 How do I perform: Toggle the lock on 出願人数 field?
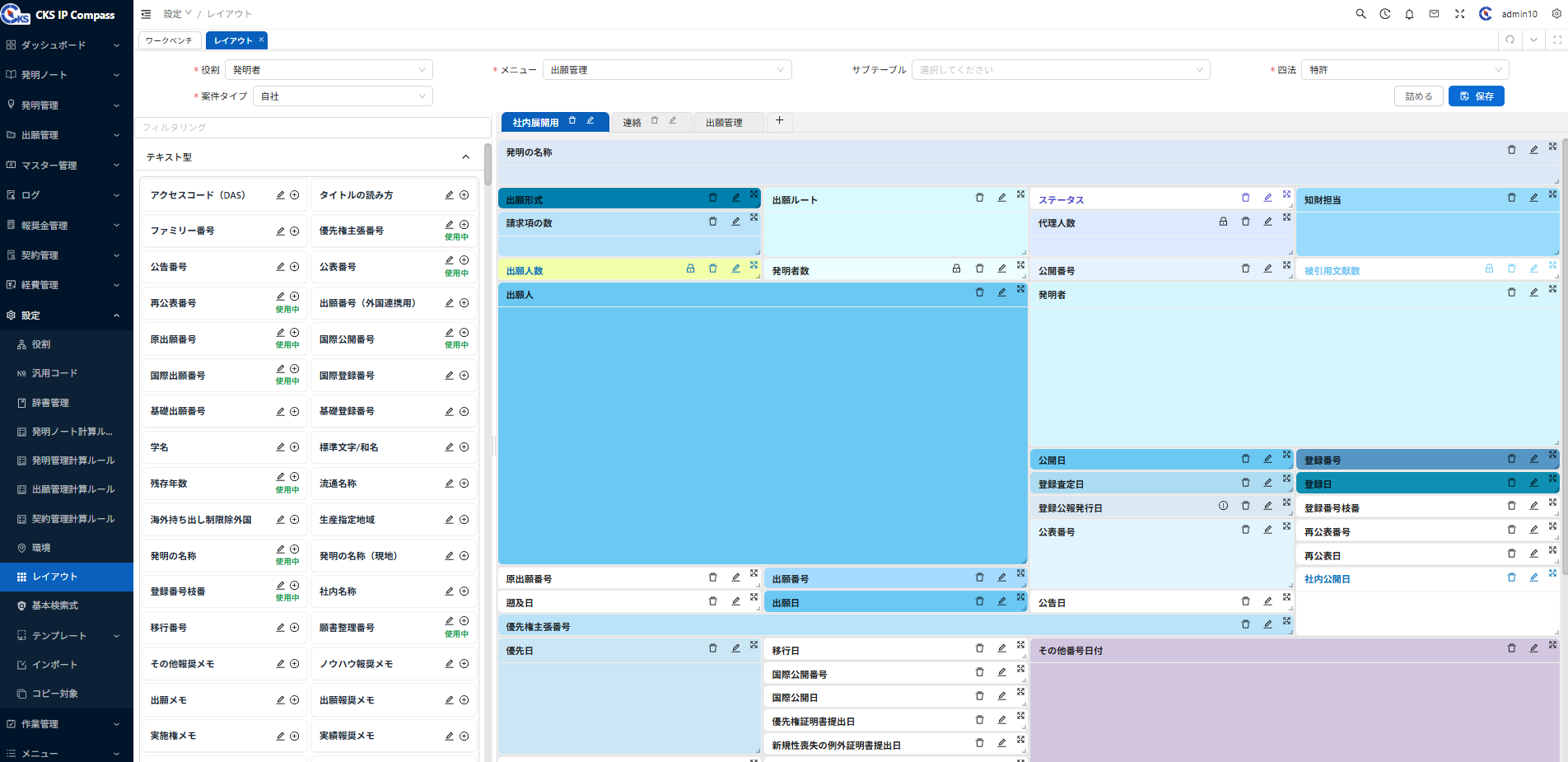(690, 269)
